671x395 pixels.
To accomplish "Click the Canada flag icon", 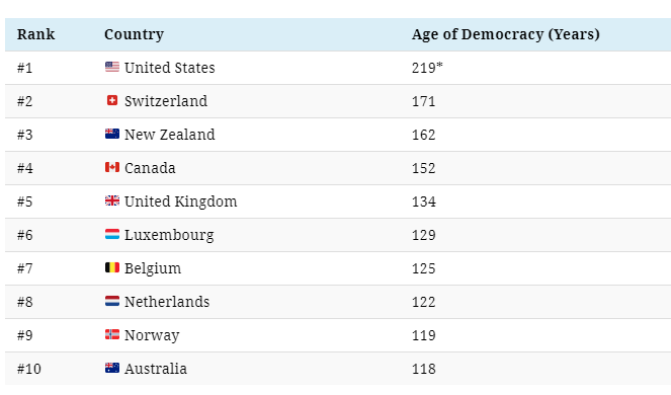I will [112, 167].
